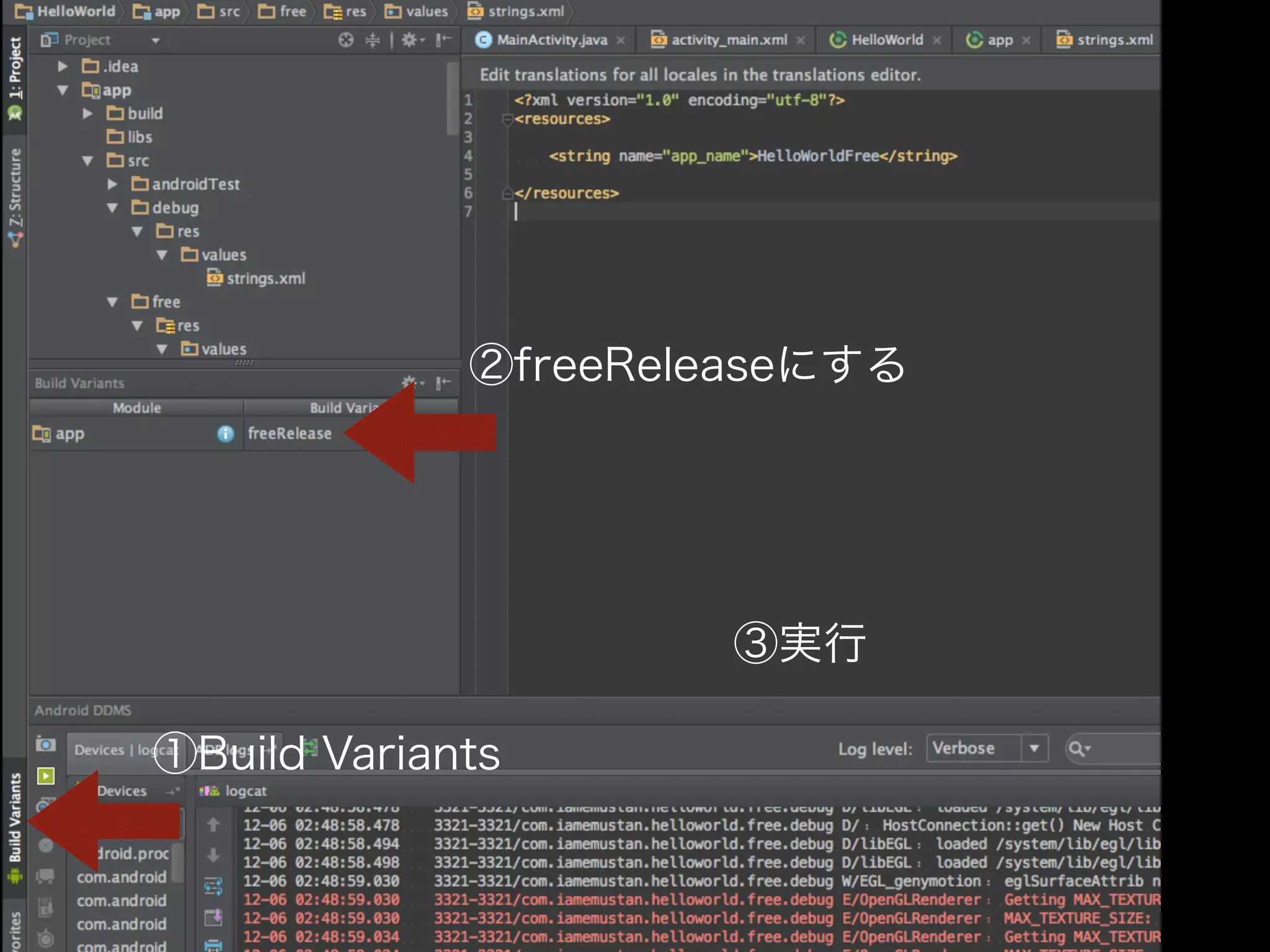Take a screenshot with DDMS camera icon
Image resolution: width=1270 pixels, height=952 pixels.
(46, 744)
